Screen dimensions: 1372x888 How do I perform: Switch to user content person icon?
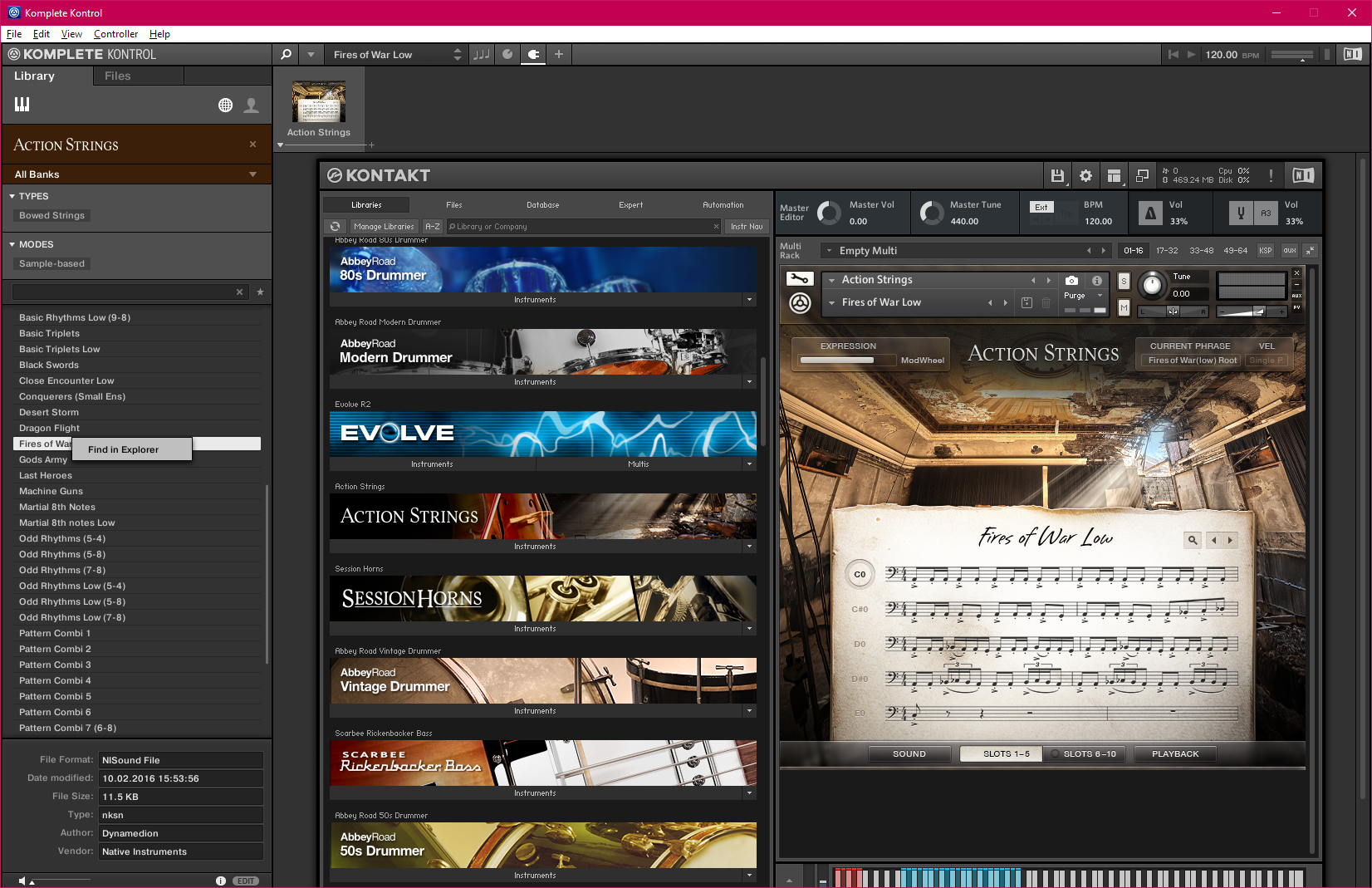[x=251, y=105]
